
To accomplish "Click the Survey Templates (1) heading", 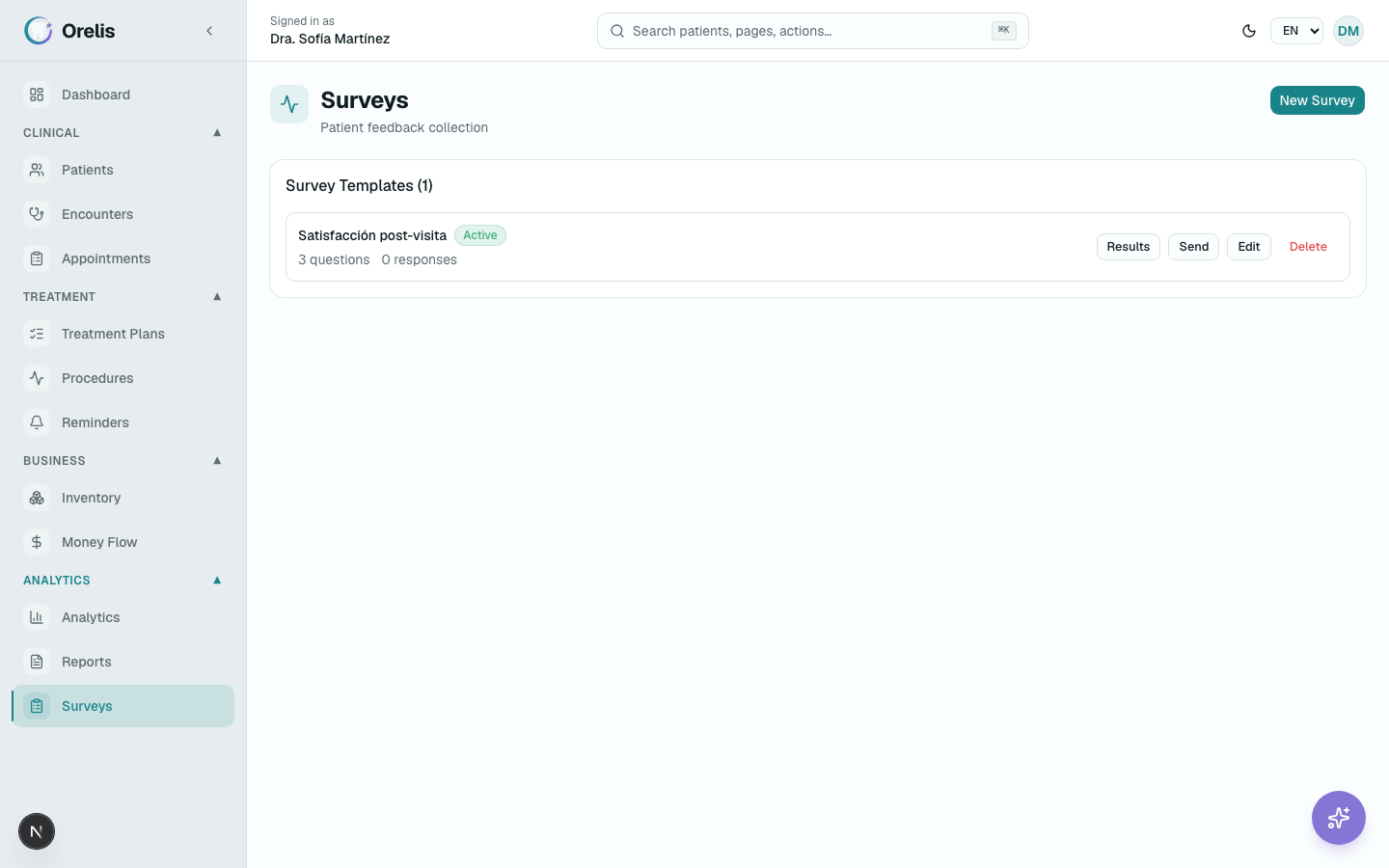I will click(359, 185).
